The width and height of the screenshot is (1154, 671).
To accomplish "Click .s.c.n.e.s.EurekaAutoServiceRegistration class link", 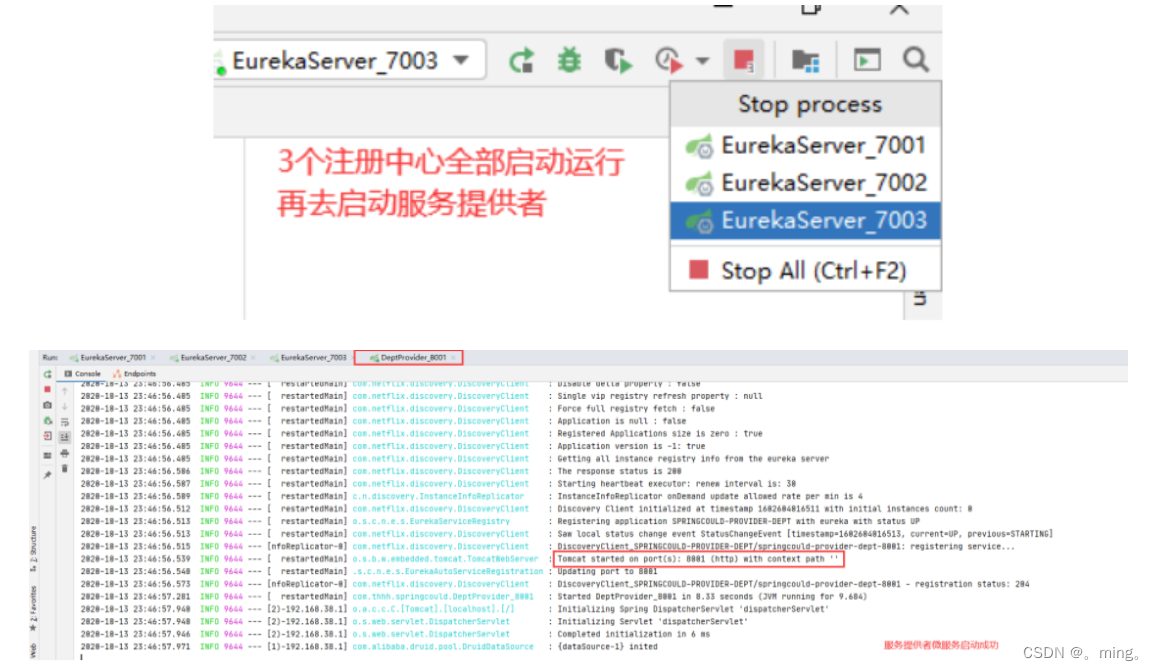I will click(447, 572).
